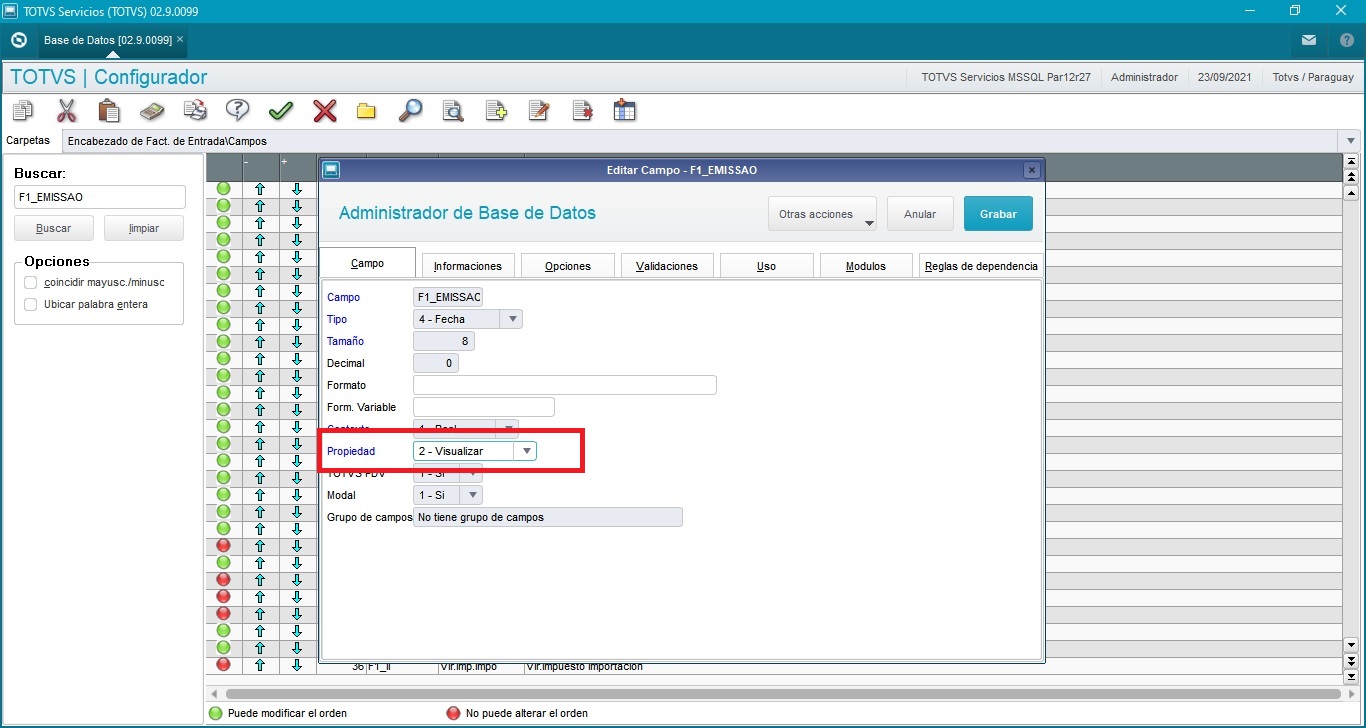Viewport: 1366px width, 728px height.
Task: Close the Base de Datos tab
Action: (180, 40)
